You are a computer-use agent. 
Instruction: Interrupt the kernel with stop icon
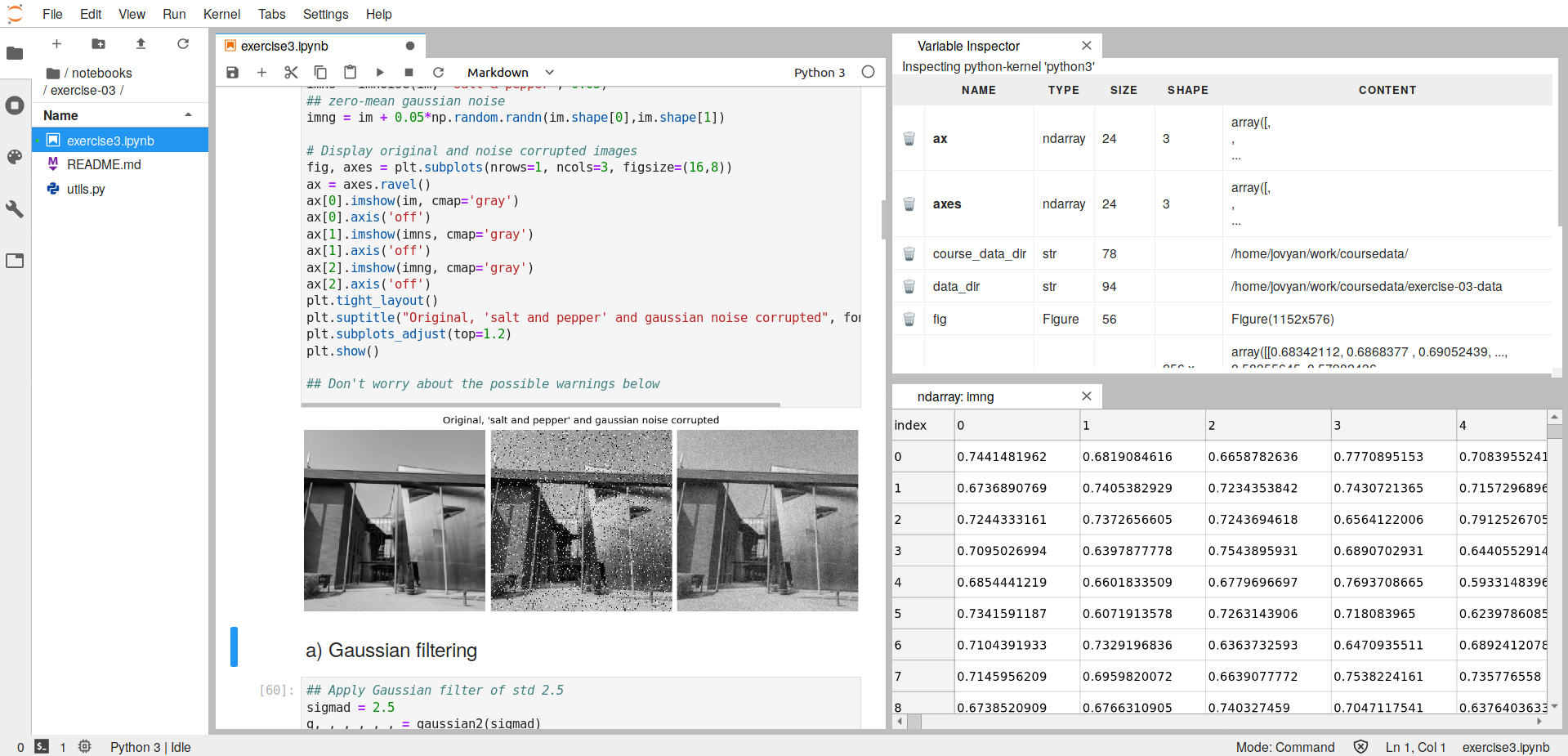tap(409, 72)
